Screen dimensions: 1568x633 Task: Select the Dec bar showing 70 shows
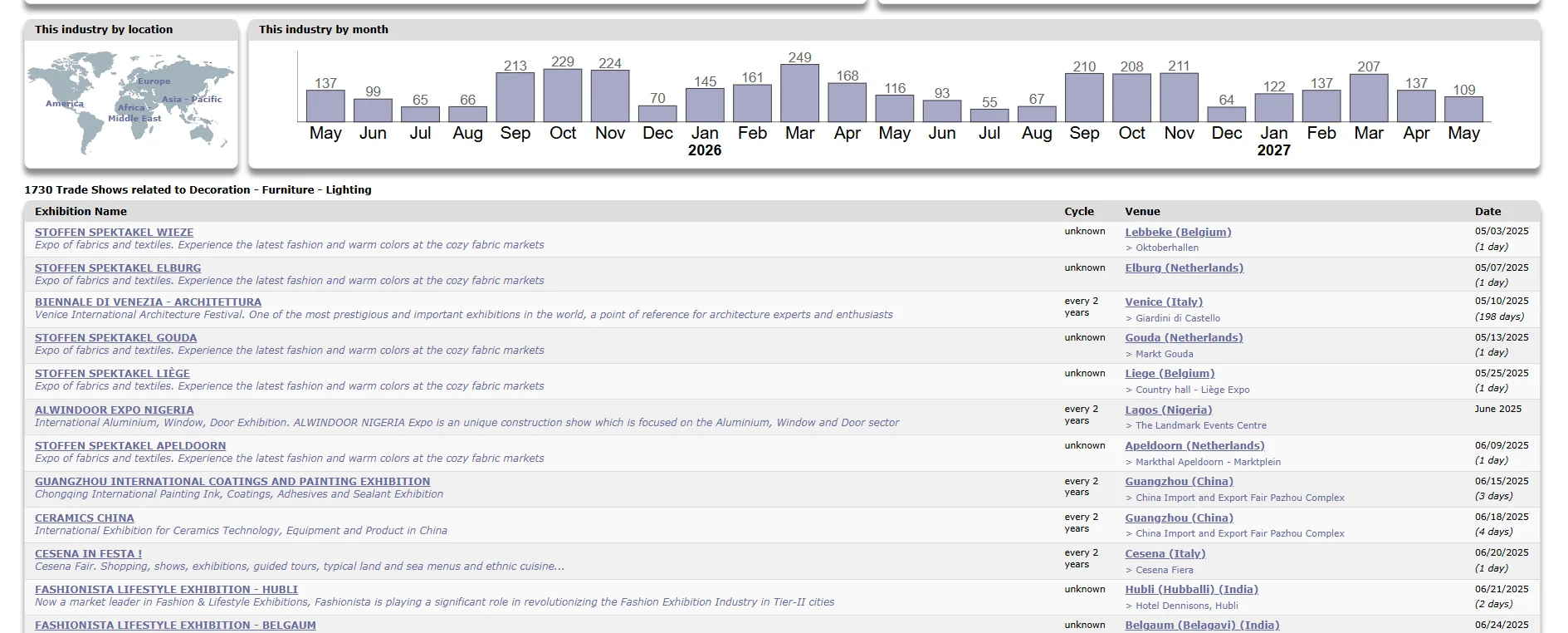pos(657,114)
